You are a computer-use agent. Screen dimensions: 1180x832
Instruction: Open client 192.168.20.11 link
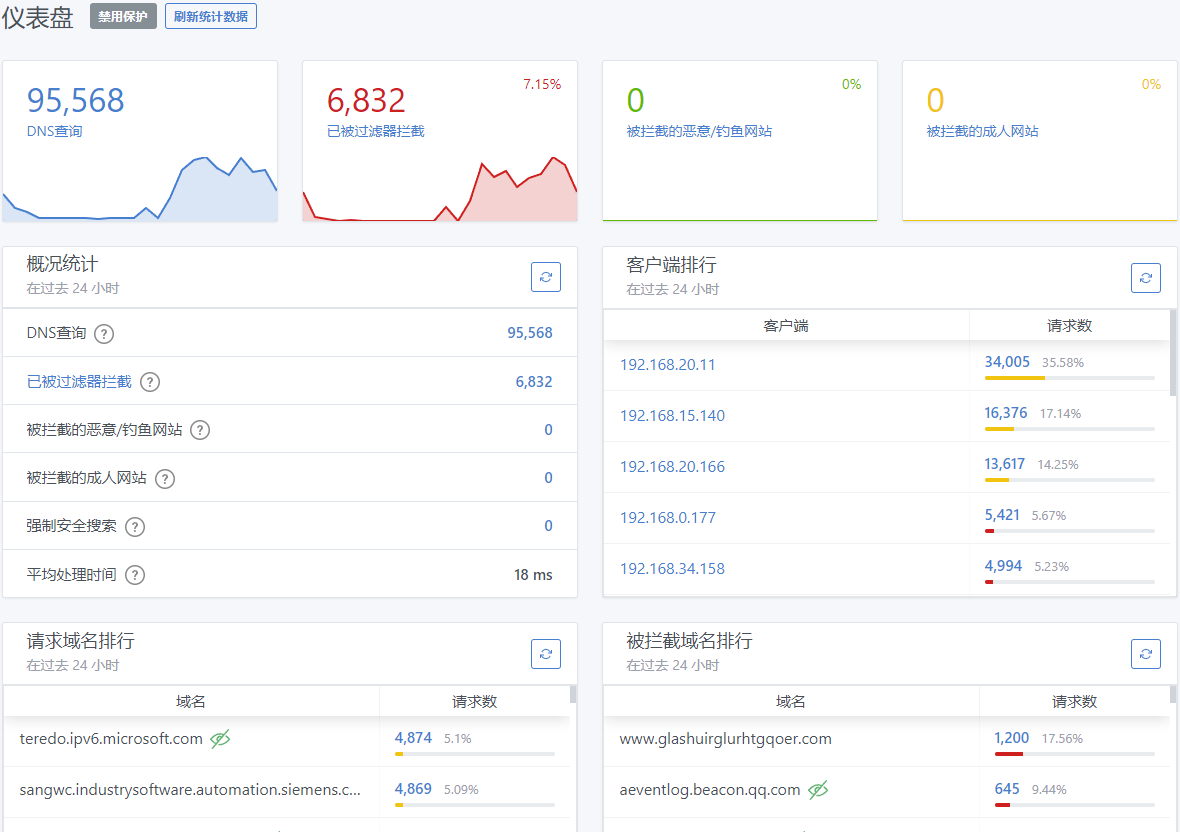point(668,365)
